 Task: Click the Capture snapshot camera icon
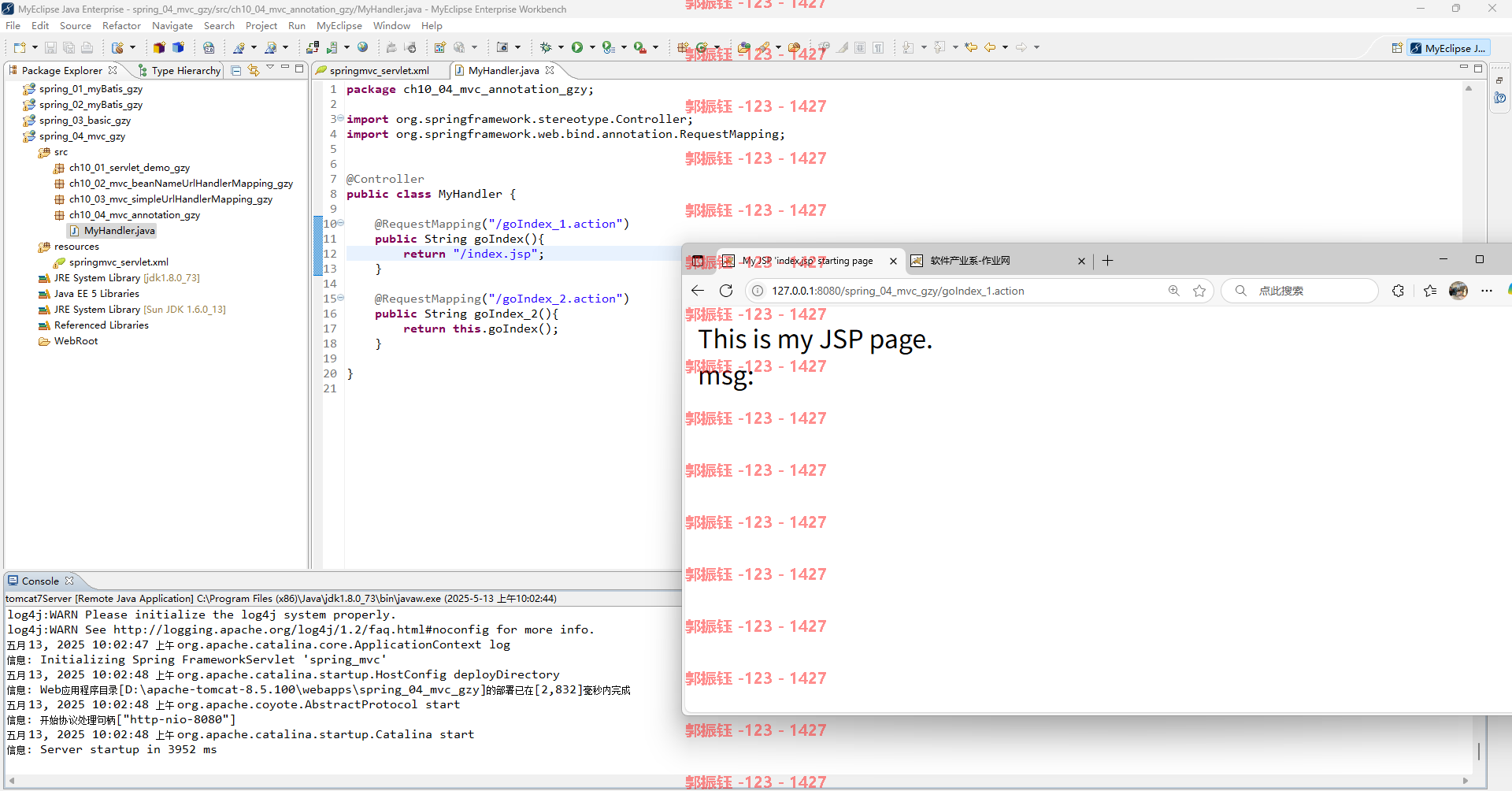[x=502, y=47]
